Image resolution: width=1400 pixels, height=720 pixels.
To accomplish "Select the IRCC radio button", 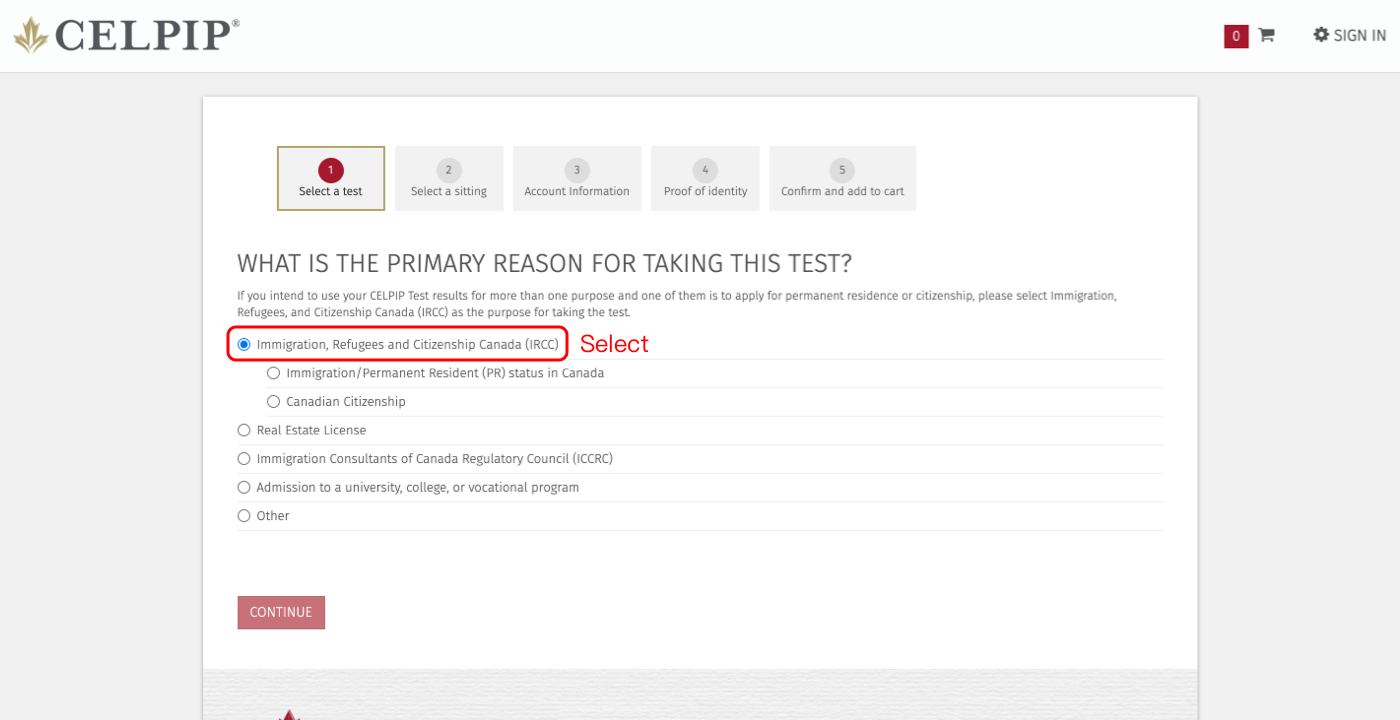I will click(244, 344).
